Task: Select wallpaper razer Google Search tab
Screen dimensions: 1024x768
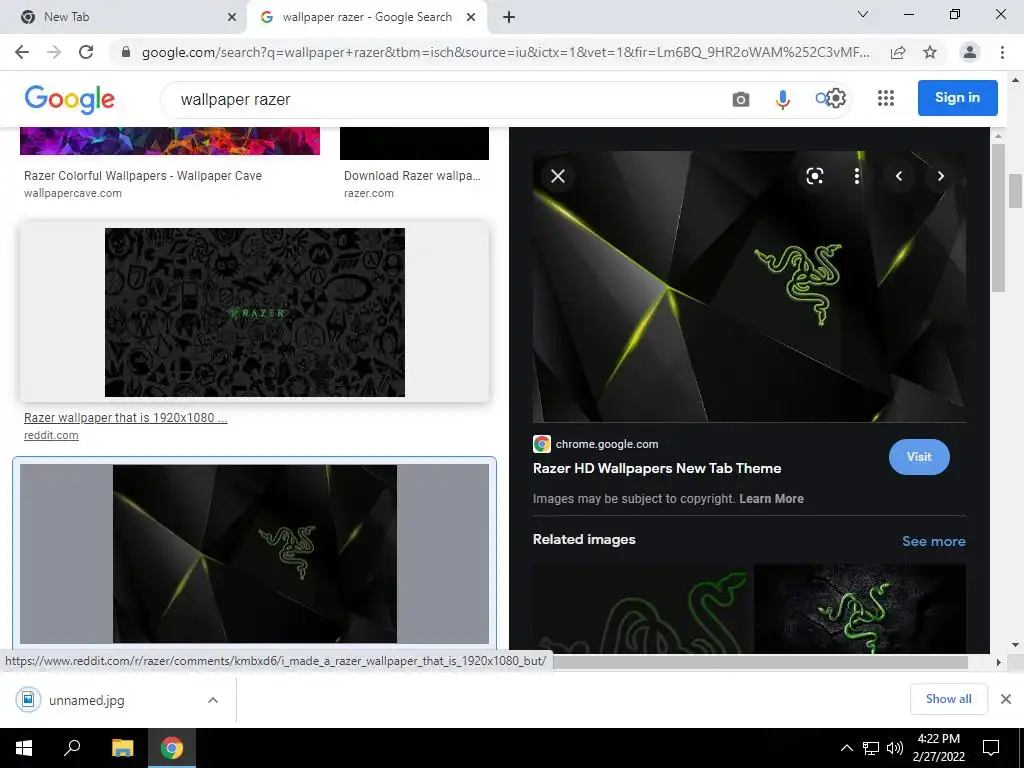Action: coord(366,17)
